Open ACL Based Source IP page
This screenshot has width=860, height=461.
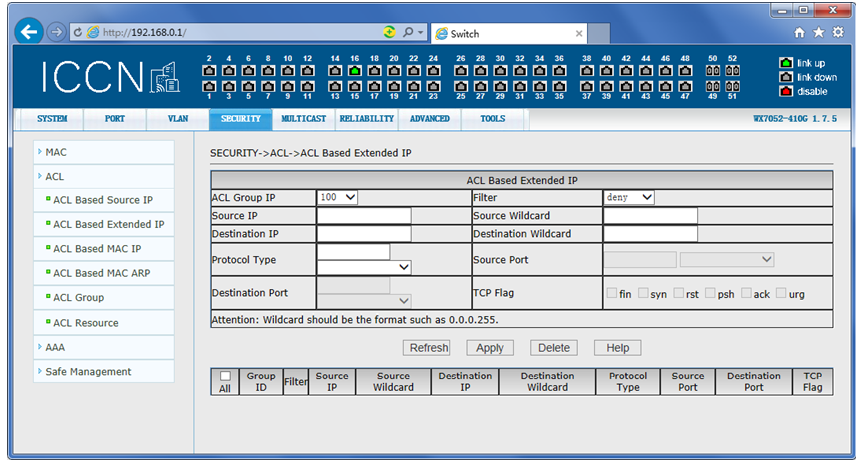coord(103,200)
